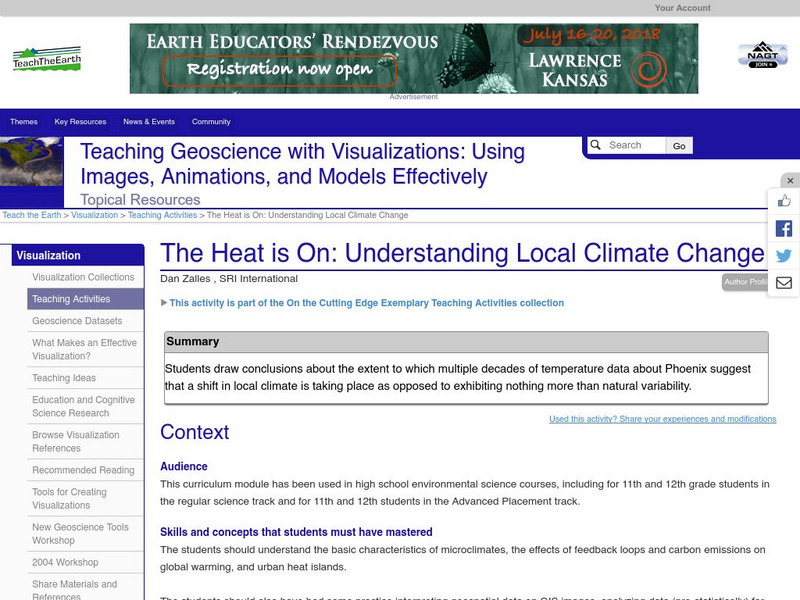Open What Makes an Effective Visualization
800x600 pixels.
click(x=85, y=349)
